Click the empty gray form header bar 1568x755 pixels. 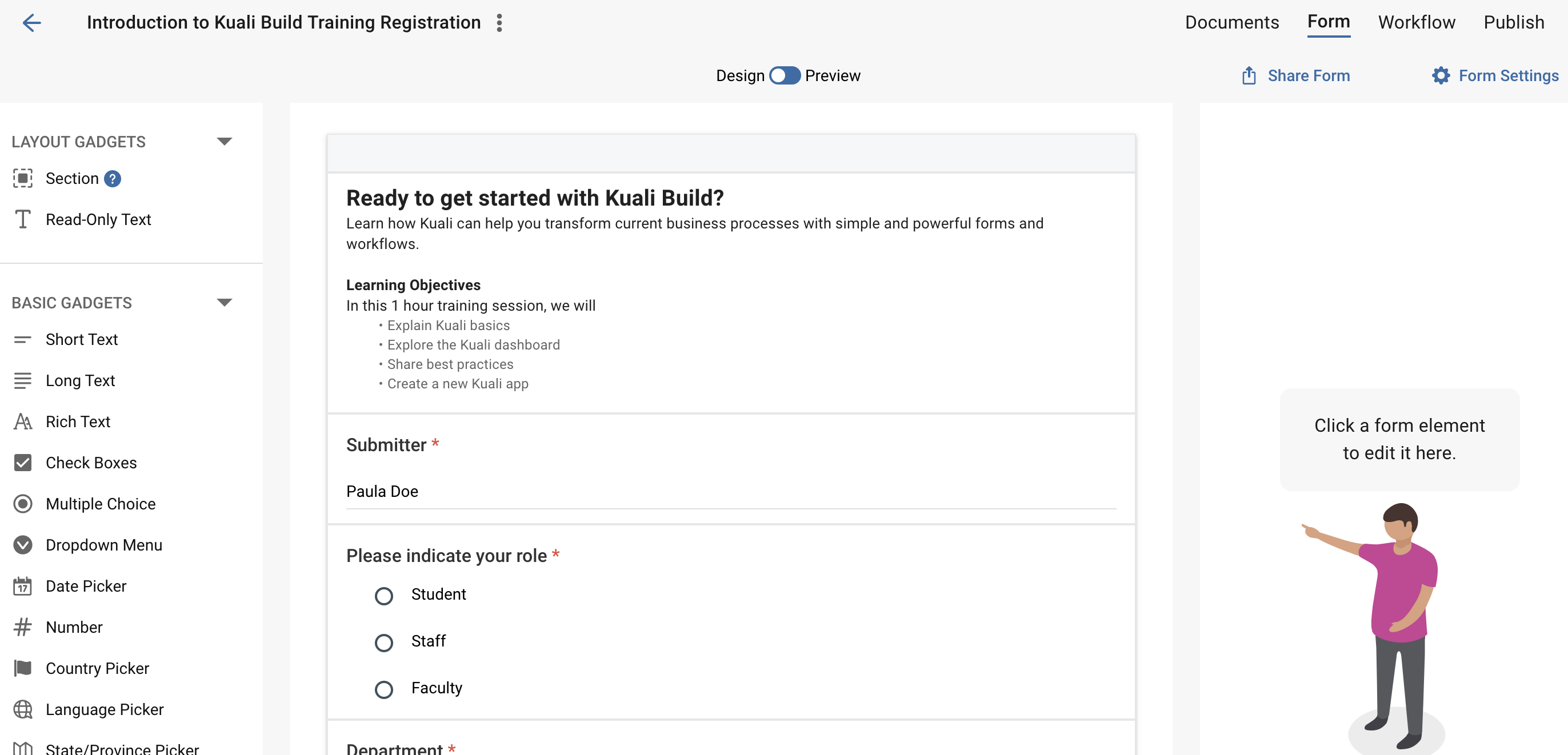click(x=730, y=153)
